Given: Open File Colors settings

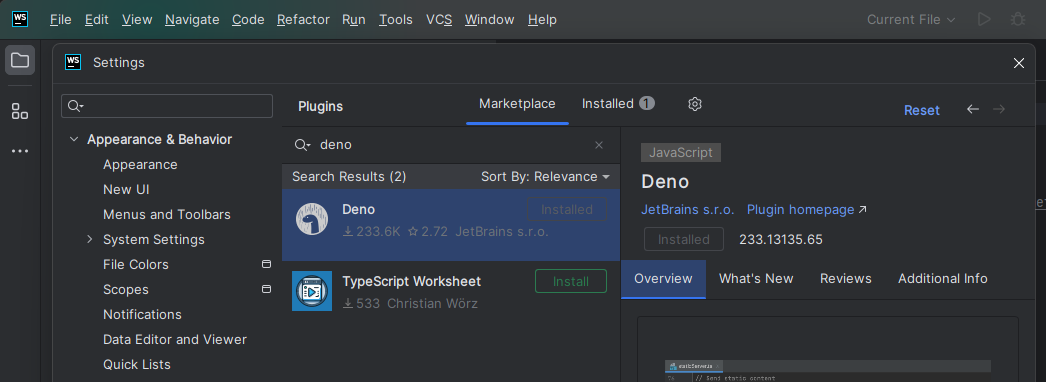Looking at the screenshot, I should click(136, 265).
